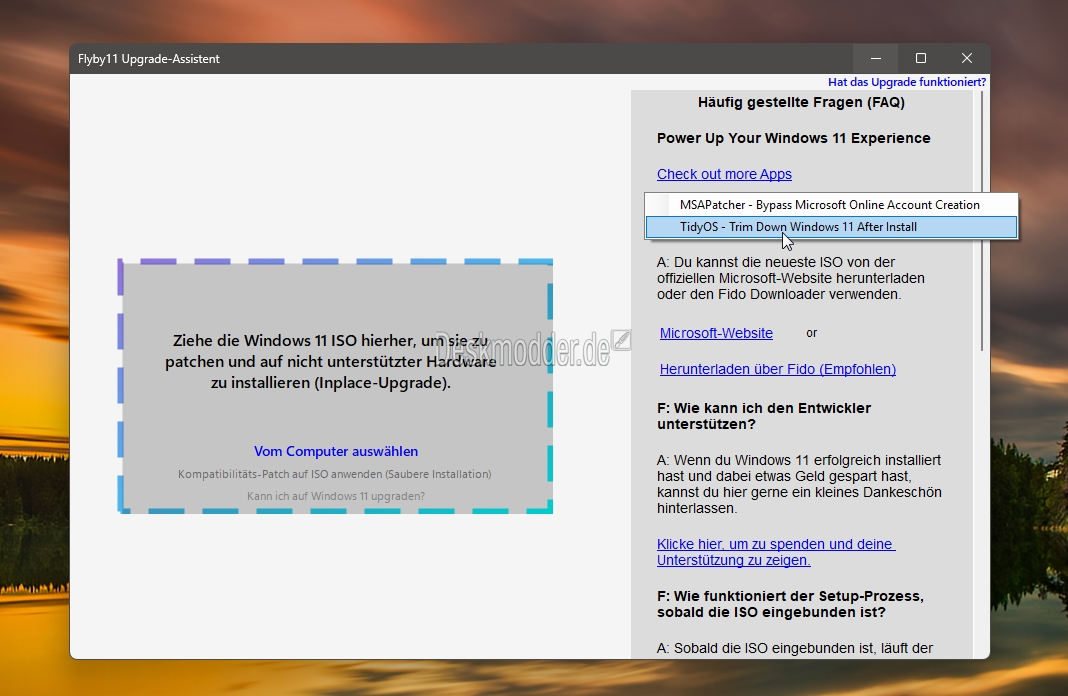The width and height of the screenshot is (1068, 696).
Task: Click the FAQ panel vertical scrollbar thumb
Action: [982, 221]
